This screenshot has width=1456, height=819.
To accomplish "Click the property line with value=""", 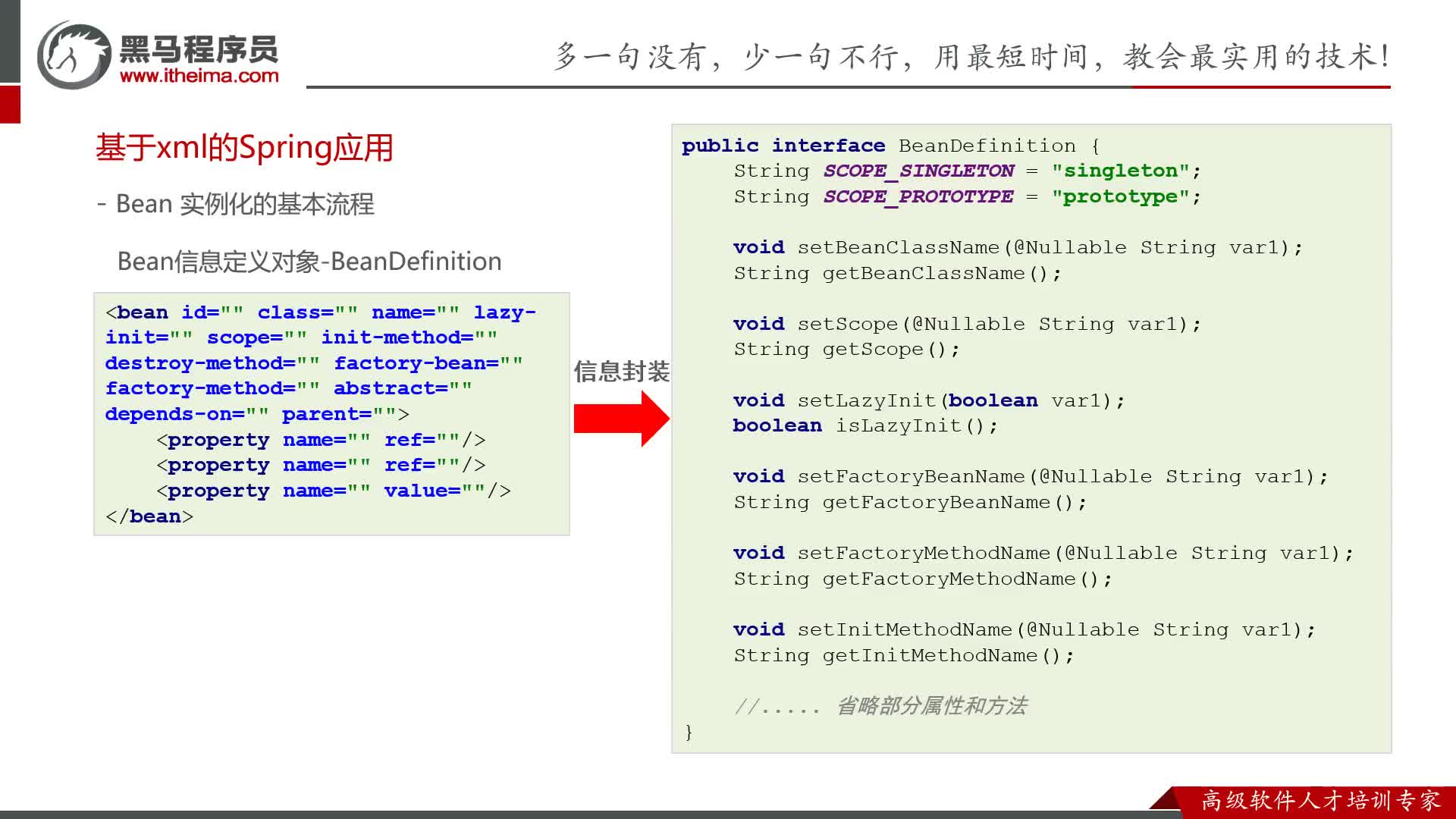I will [334, 491].
